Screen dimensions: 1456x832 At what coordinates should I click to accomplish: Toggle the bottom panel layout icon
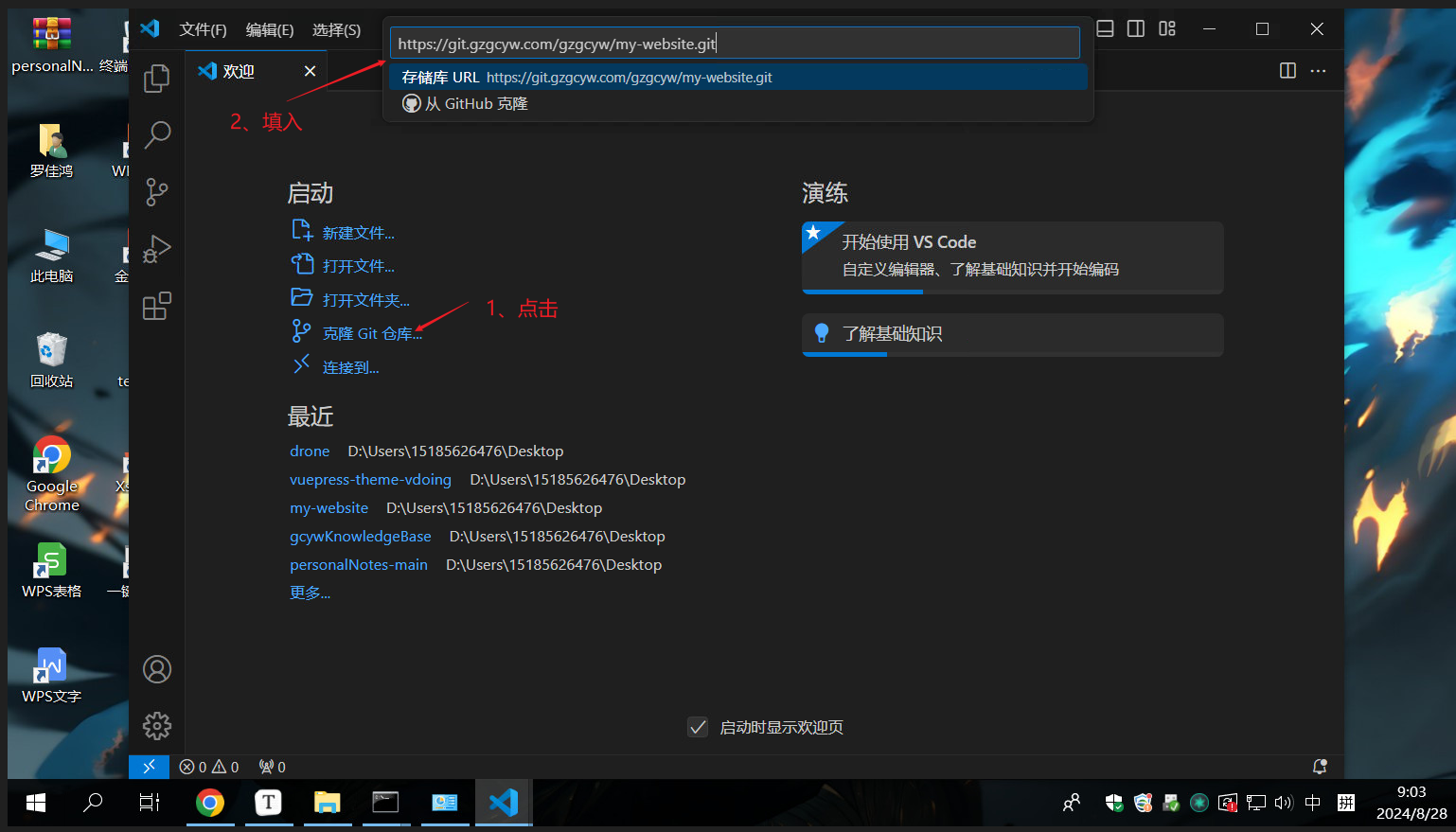[x=1105, y=29]
